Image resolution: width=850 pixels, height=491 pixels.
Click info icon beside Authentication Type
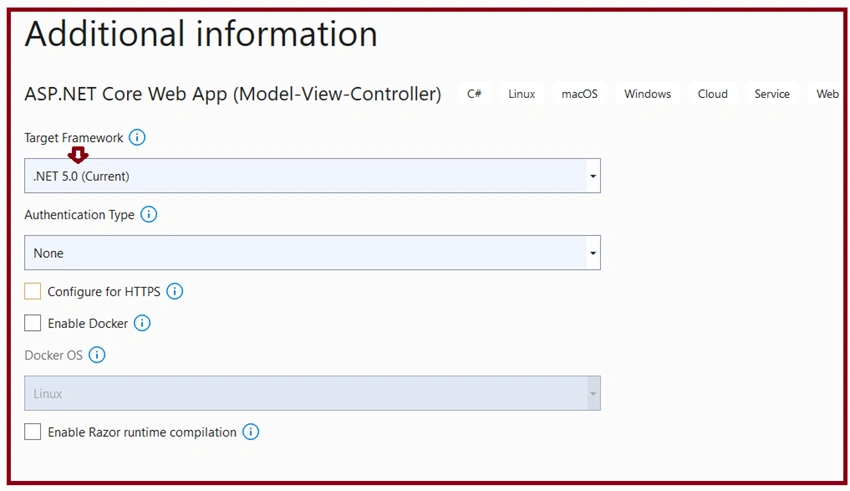point(149,215)
